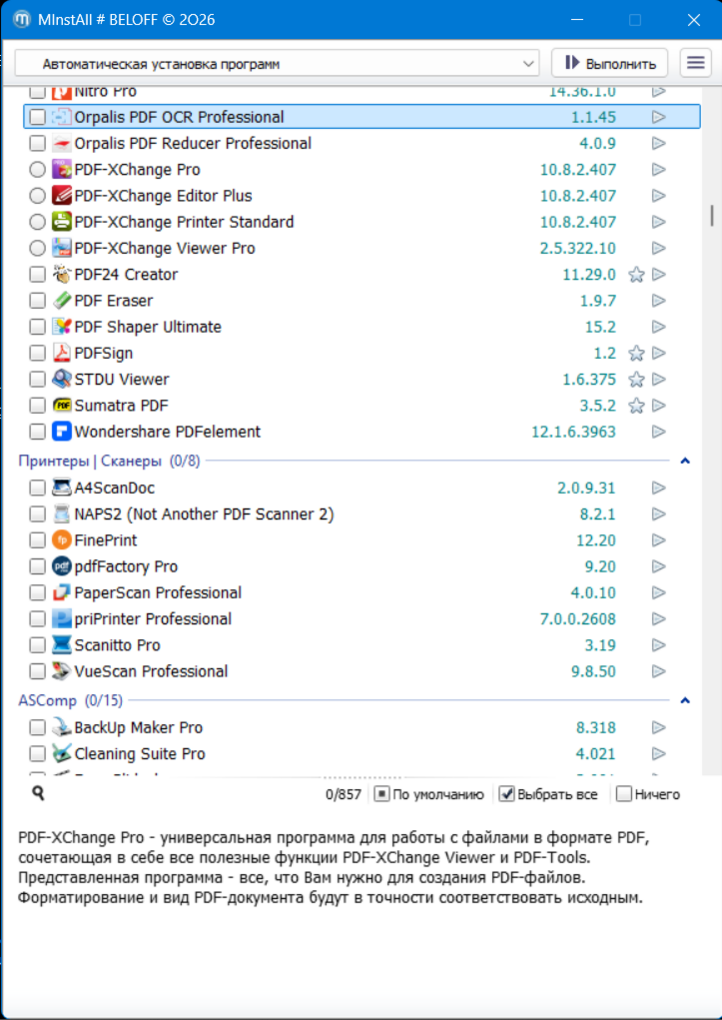Click the Orpalis PDF OCR Professional icon
Screen dimensions: 722x1020
[62, 117]
